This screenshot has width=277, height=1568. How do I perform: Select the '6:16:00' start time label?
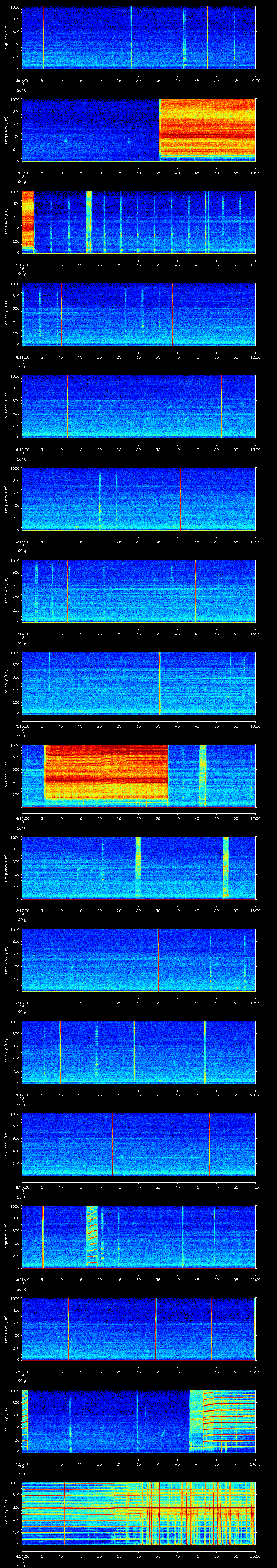(22, 818)
